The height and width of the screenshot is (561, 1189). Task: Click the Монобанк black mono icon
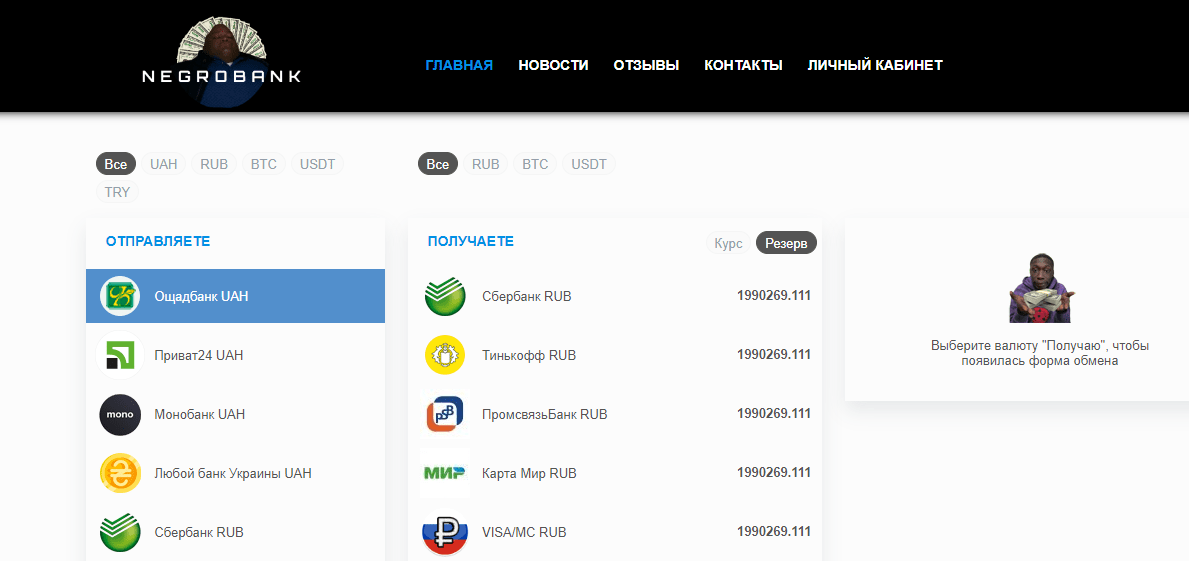[120, 415]
